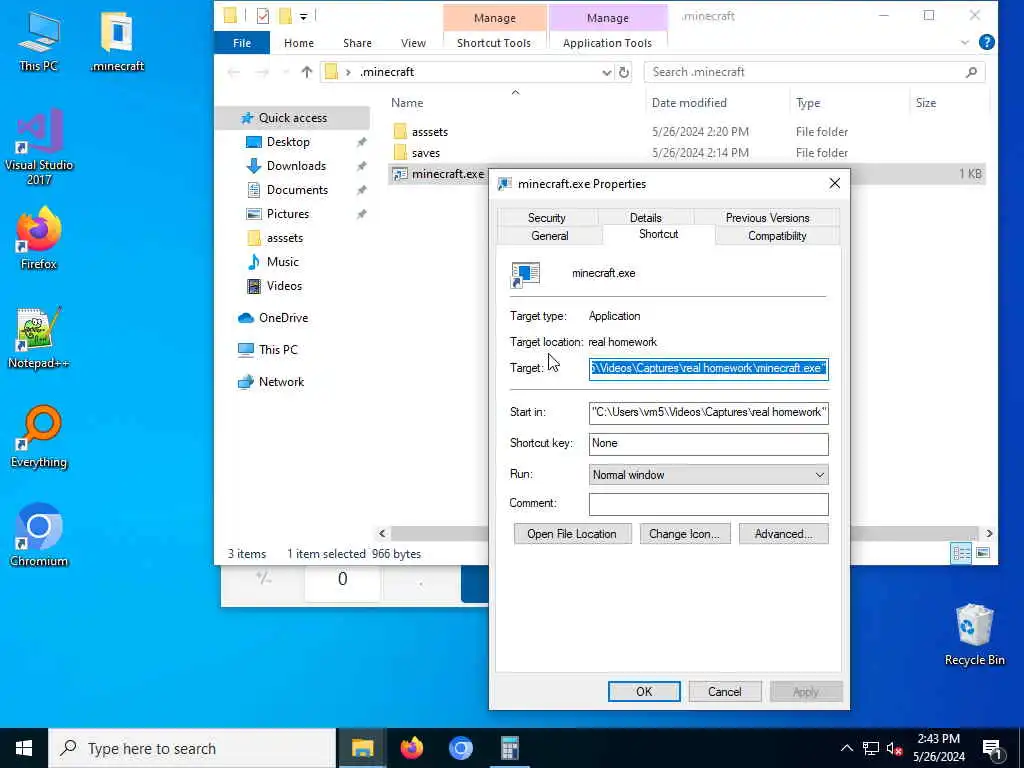1024x768 pixels.
Task: Show hidden system tray icons
Action: click(x=846, y=748)
